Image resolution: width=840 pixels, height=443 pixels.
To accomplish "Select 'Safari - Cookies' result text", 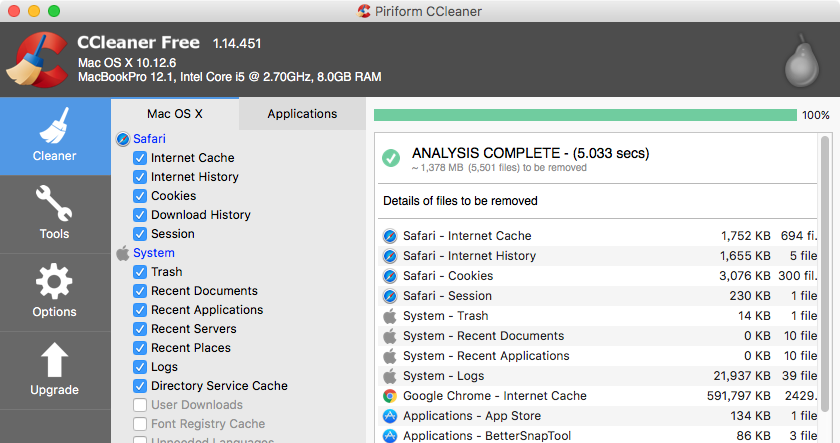I will pos(448,276).
